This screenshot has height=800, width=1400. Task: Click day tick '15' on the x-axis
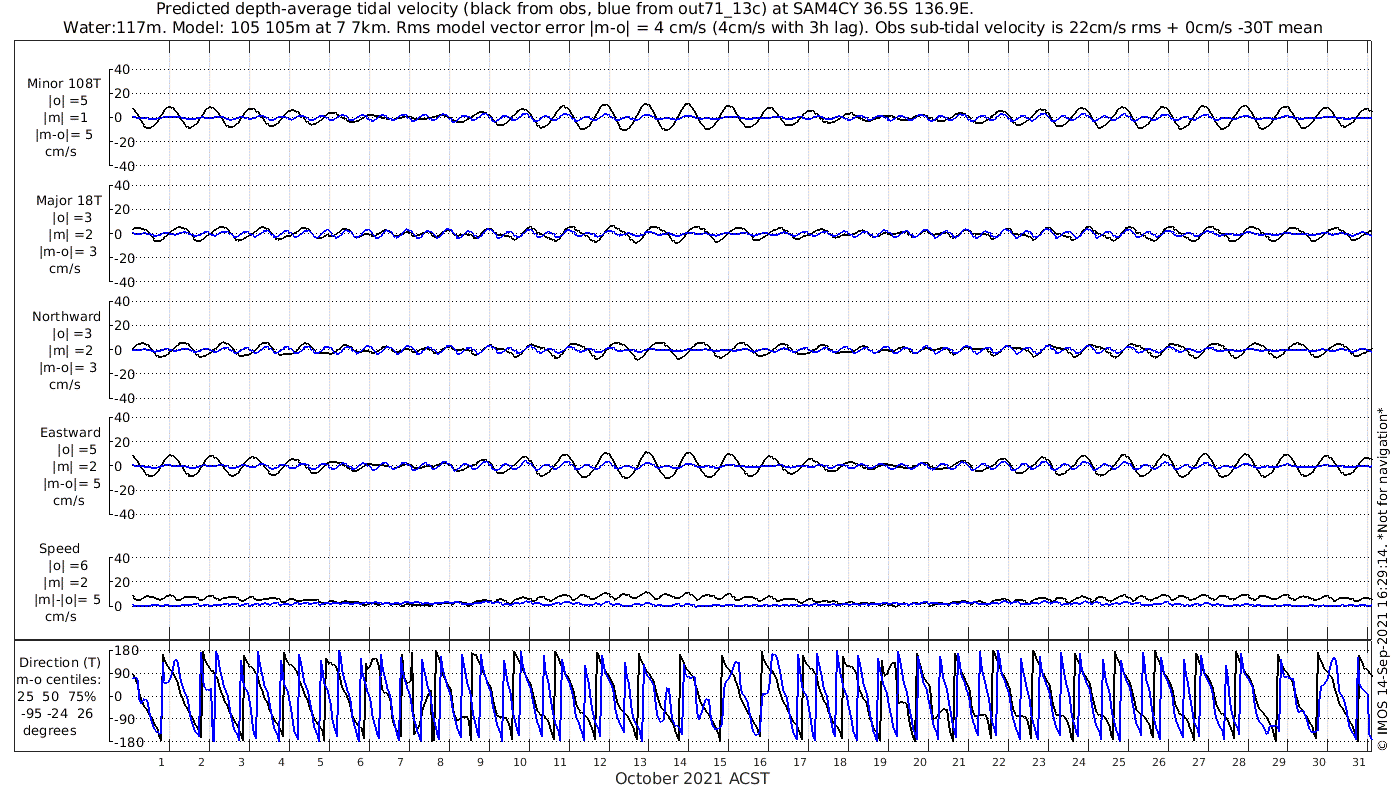(719, 762)
